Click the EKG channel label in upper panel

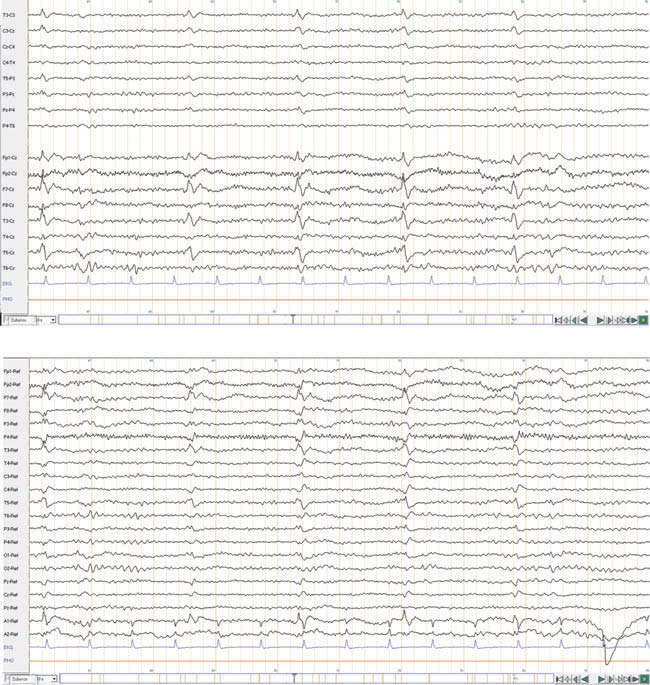tap(9, 284)
